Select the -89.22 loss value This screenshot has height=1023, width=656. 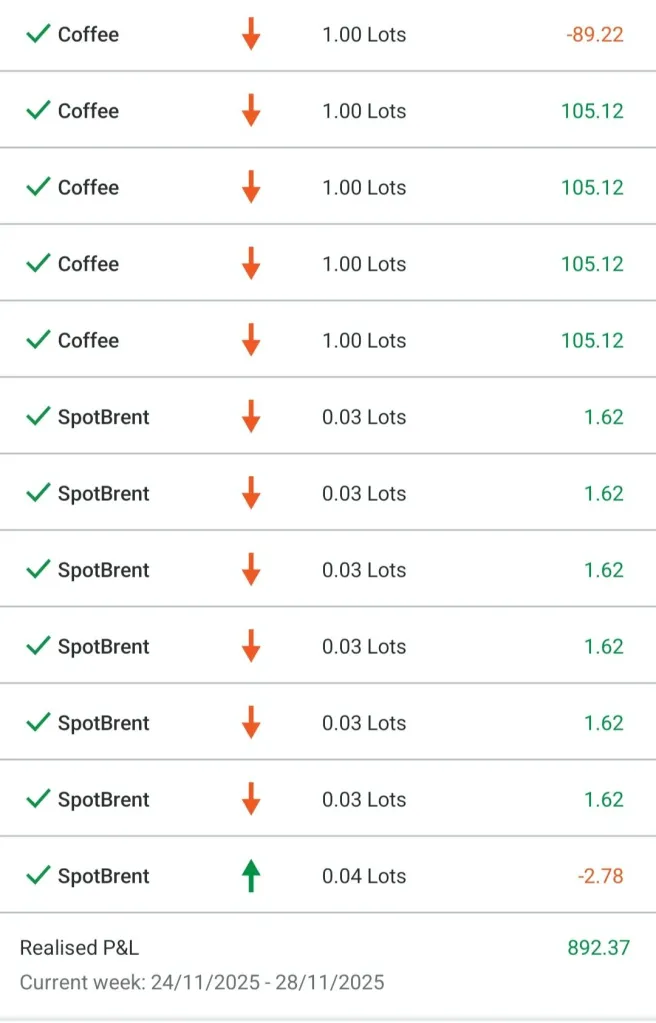[594, 34]
